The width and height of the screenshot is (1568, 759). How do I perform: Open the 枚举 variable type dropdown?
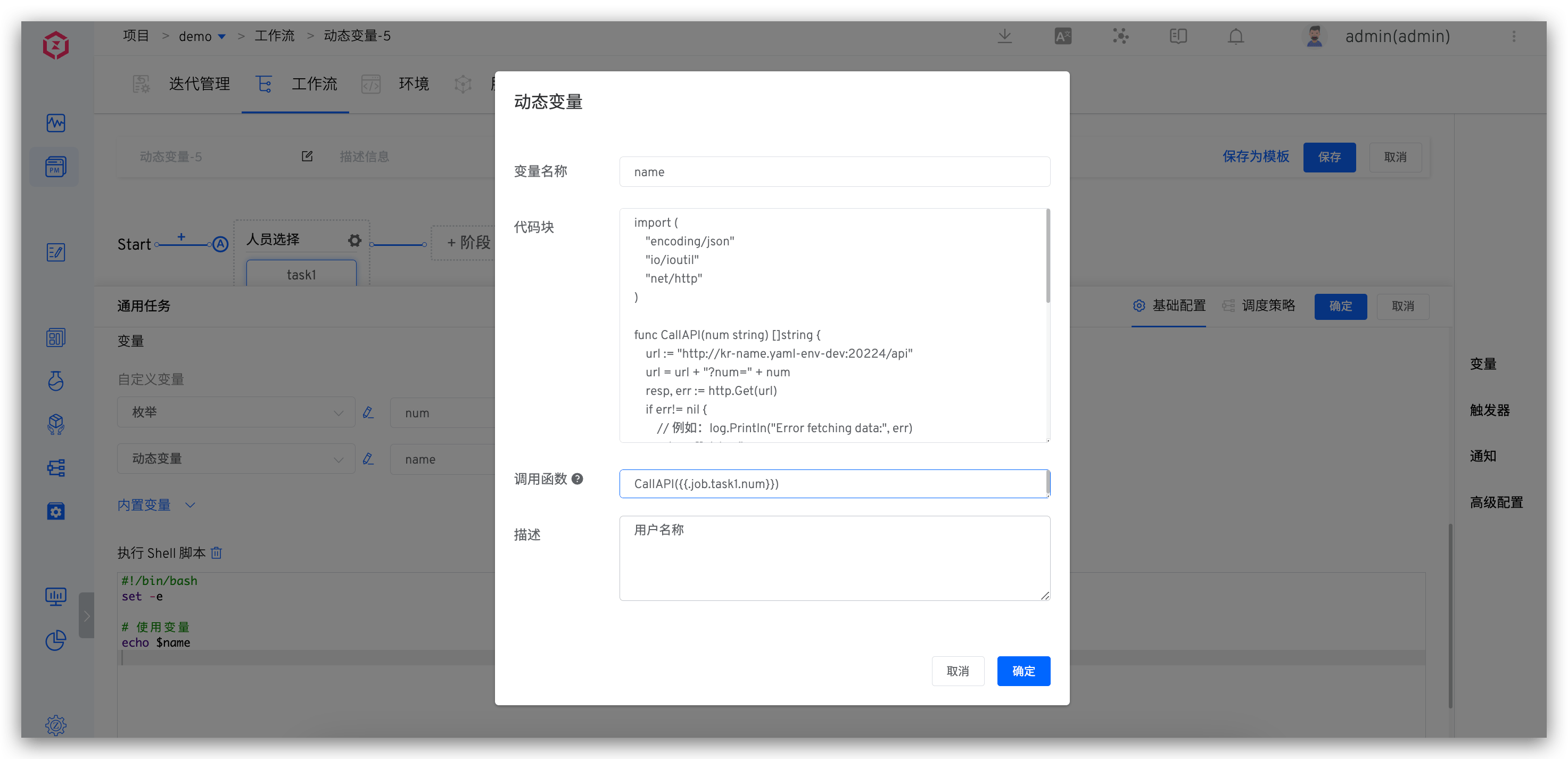point(236,412)
